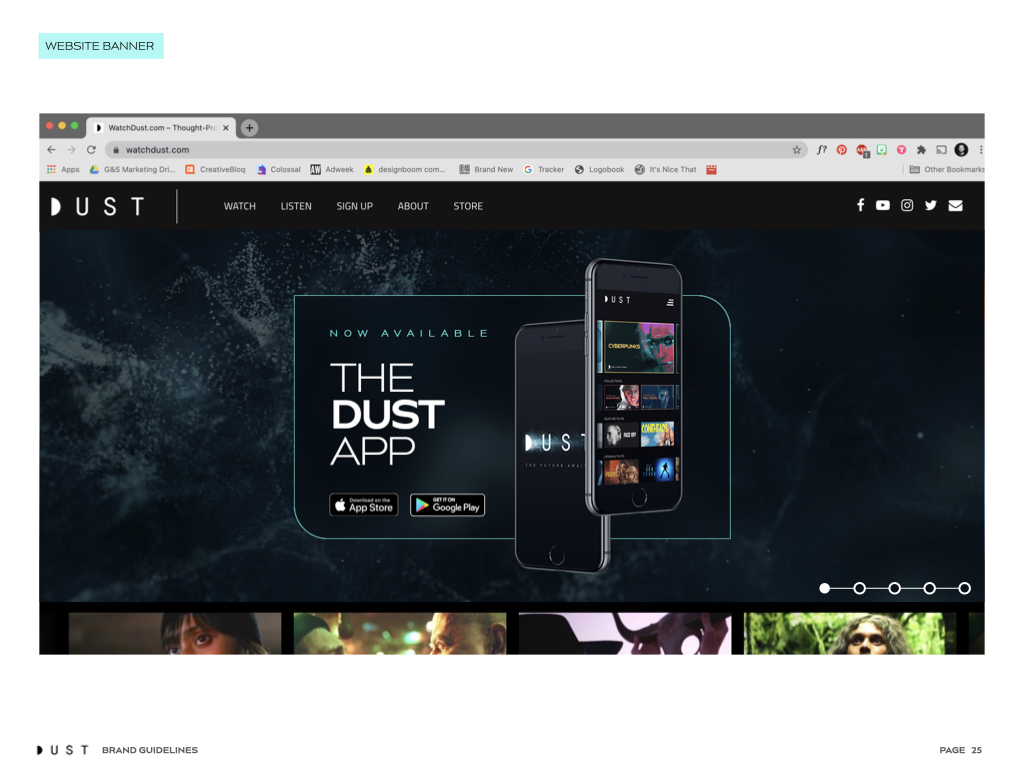The height and width of the screenshot is (768, 1024).
Task: Open the Extensions puzzle piece icon
Action: click(921, 150)
